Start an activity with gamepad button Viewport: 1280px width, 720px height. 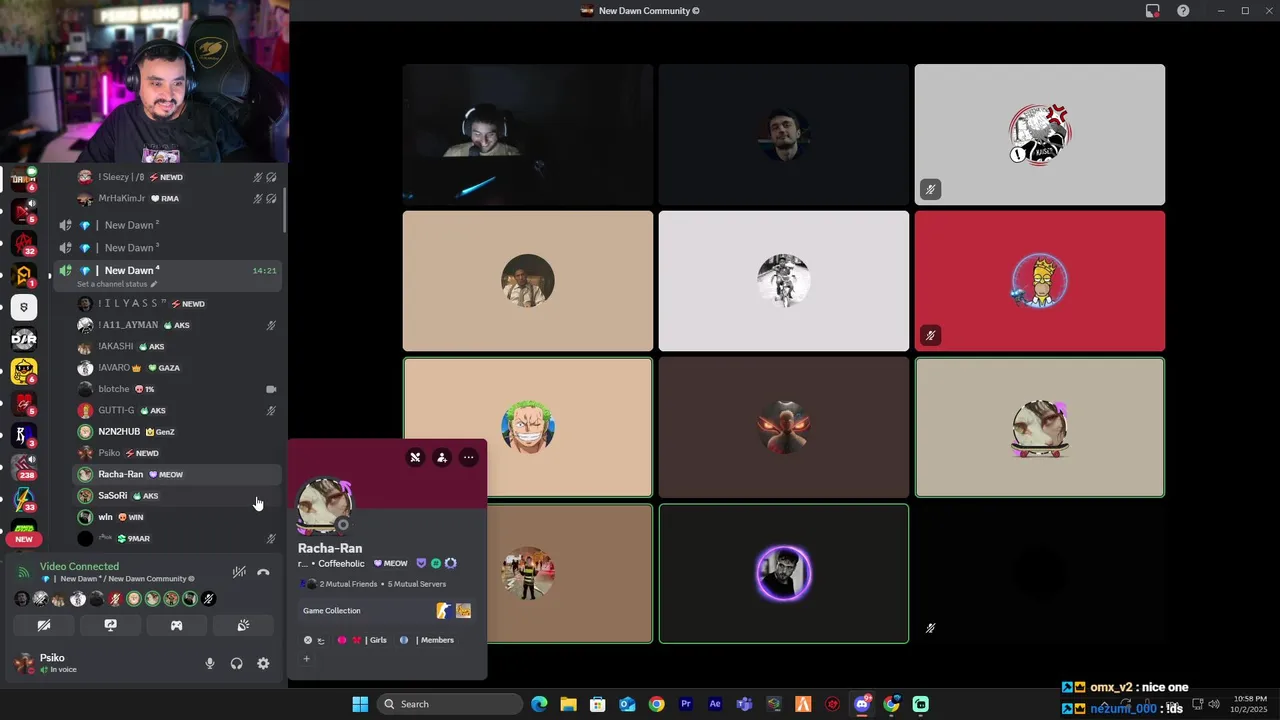coord(176,625)
